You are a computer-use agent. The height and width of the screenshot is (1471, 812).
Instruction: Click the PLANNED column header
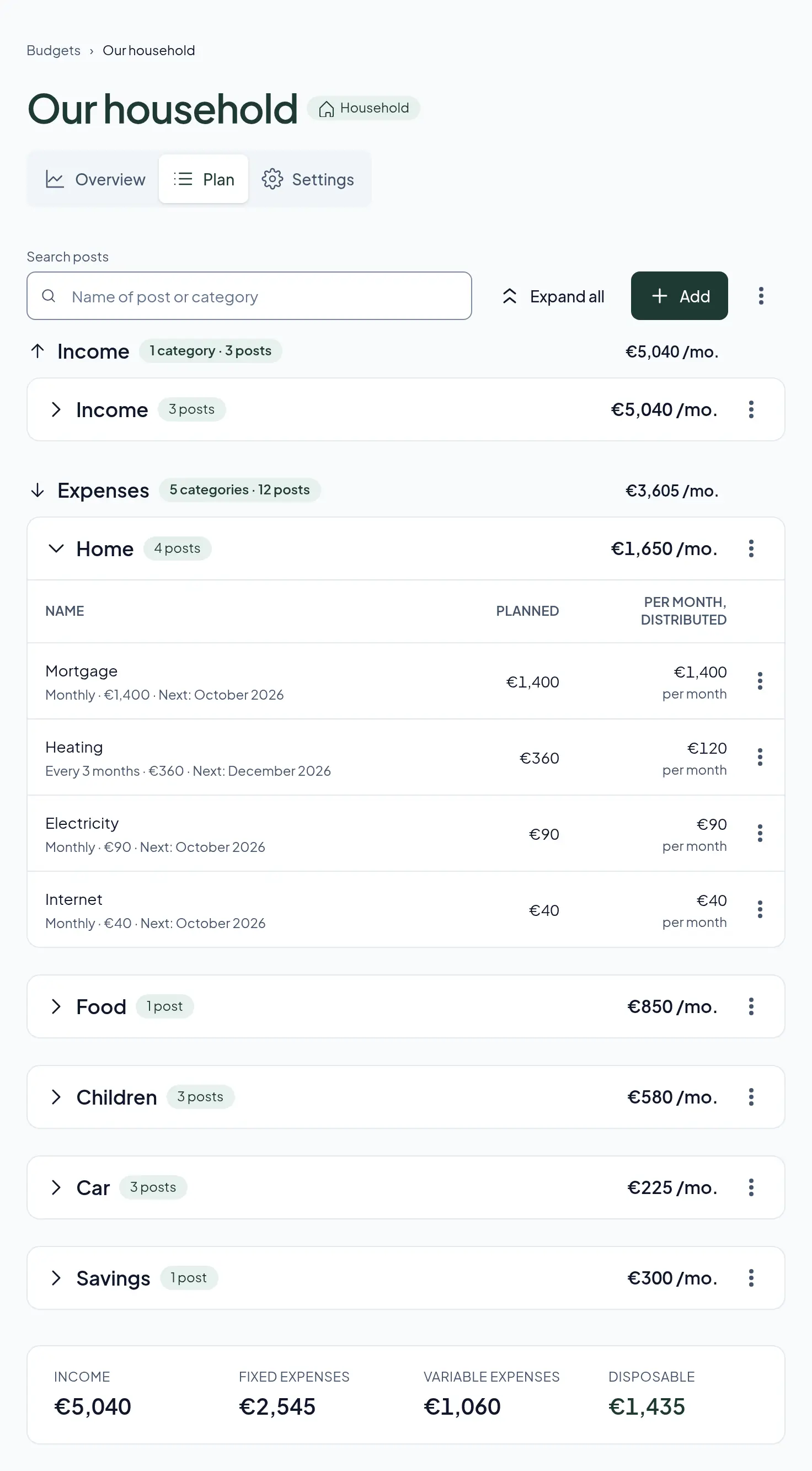tap(527, 611)
